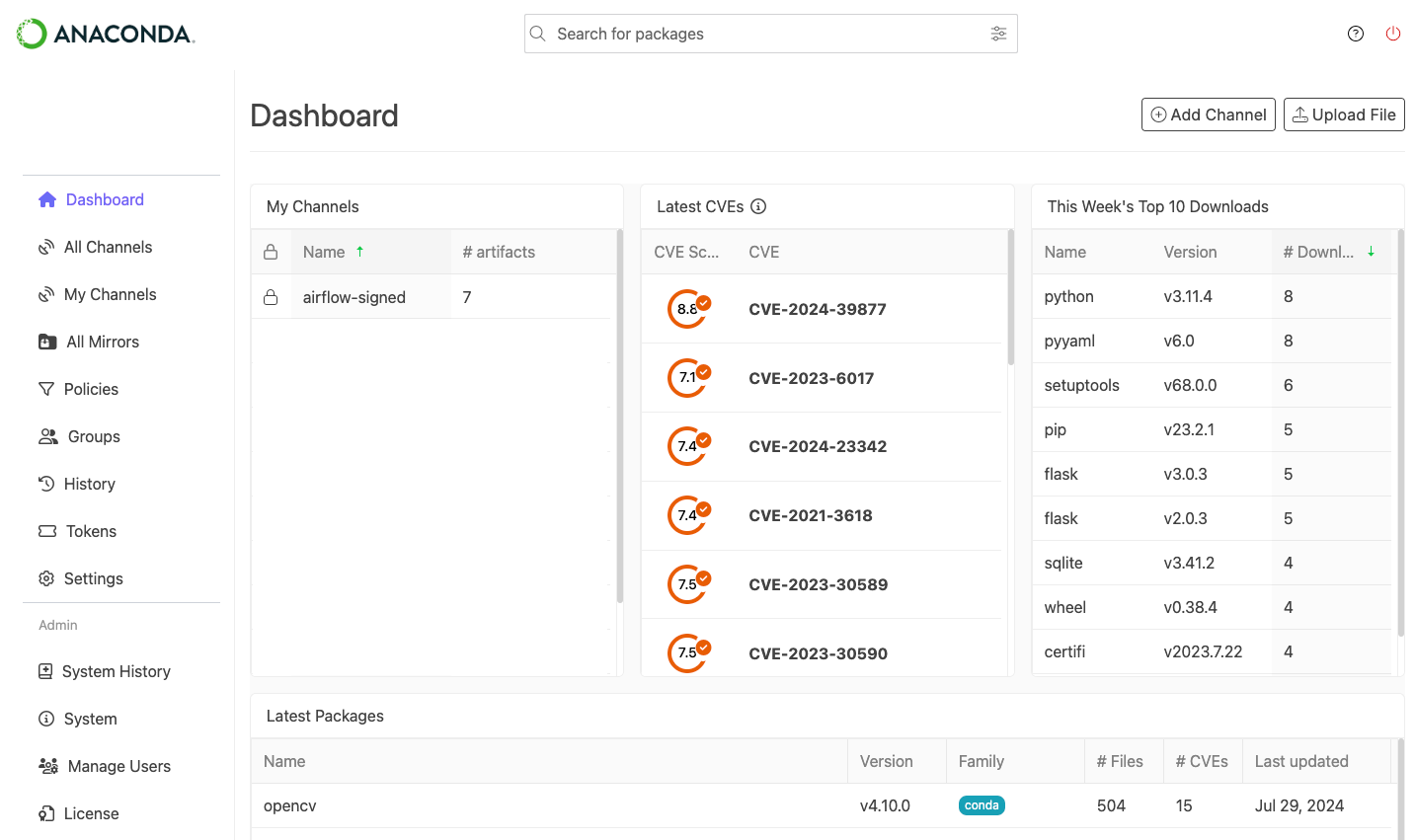The width and height of the screenshot is (1415, 840).
Task: Open System History admin page
Action: tap(104, 671)
